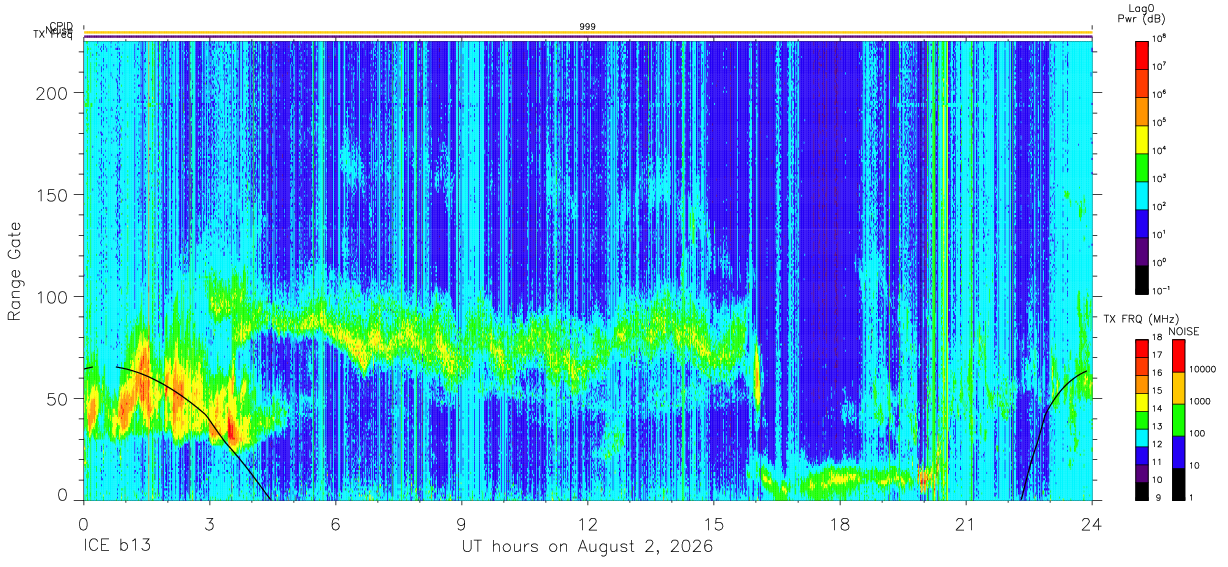Click the x-axis tick label '12'
The height and width of the screenshot is (567, 1228).
(587, 523)
